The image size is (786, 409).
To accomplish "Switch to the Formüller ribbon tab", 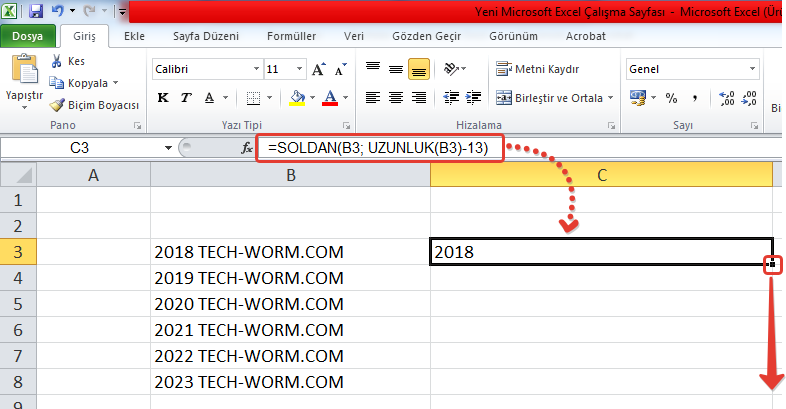I will coord(292,36).
